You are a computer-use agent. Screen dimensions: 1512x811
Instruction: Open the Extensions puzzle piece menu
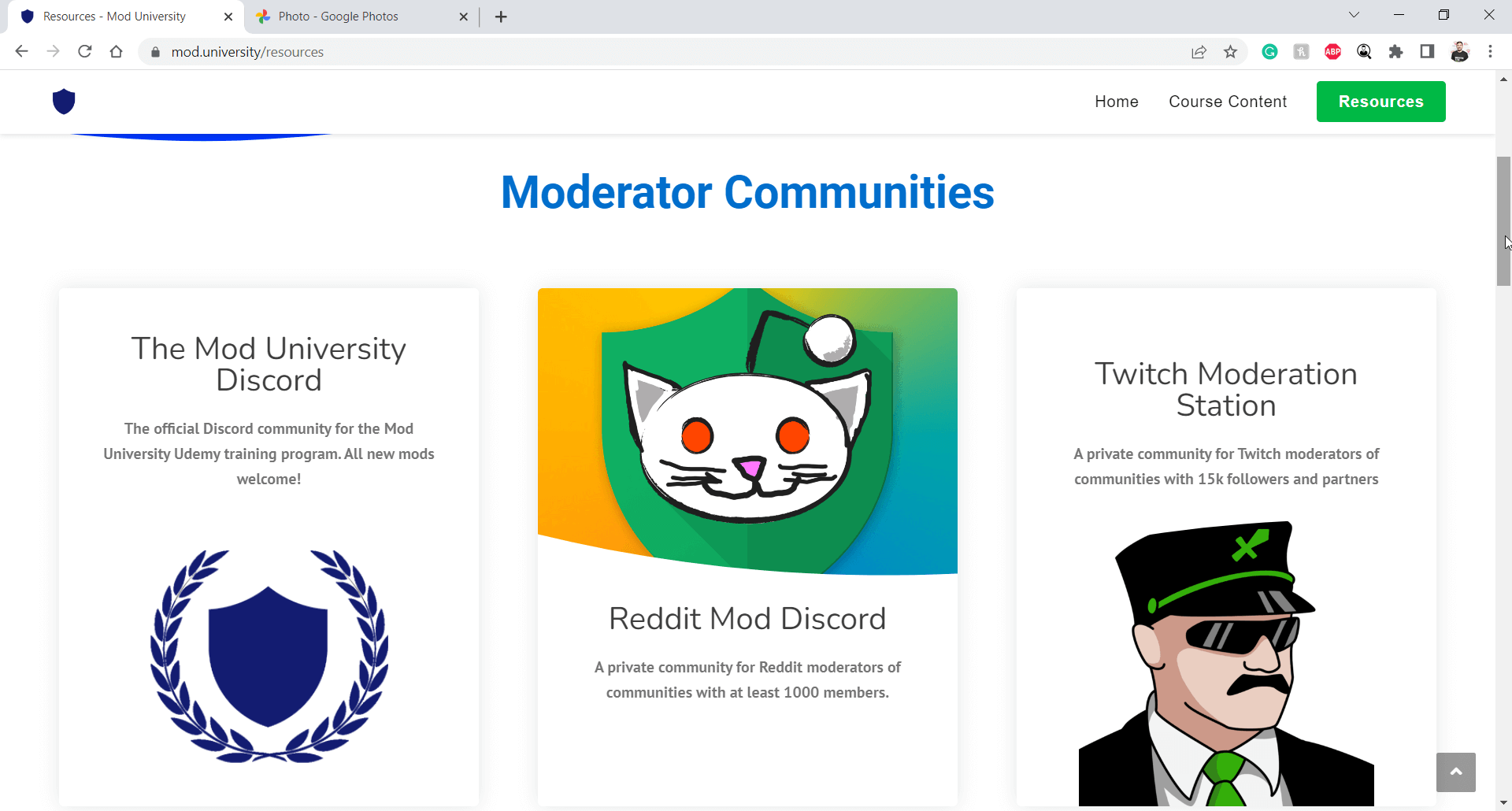(x=1395, y=52)
